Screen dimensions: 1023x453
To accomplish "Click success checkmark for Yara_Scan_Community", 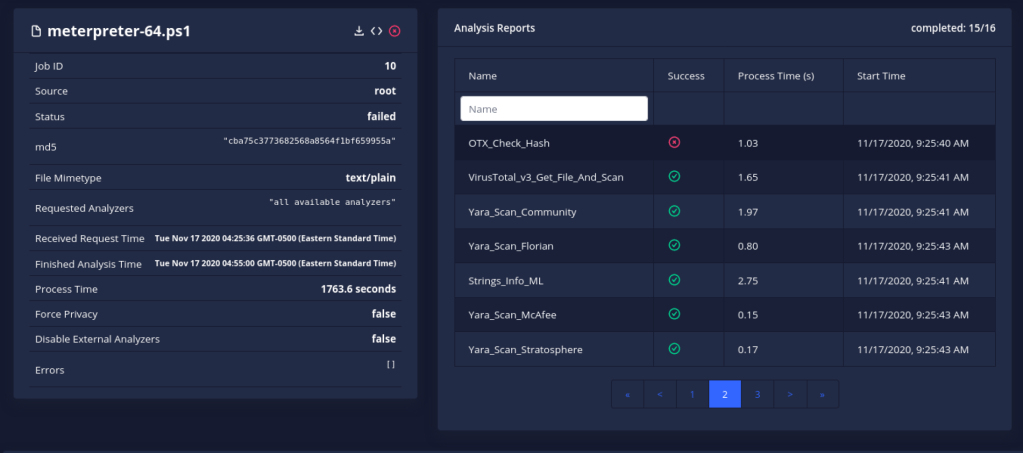I will [674, 212].
